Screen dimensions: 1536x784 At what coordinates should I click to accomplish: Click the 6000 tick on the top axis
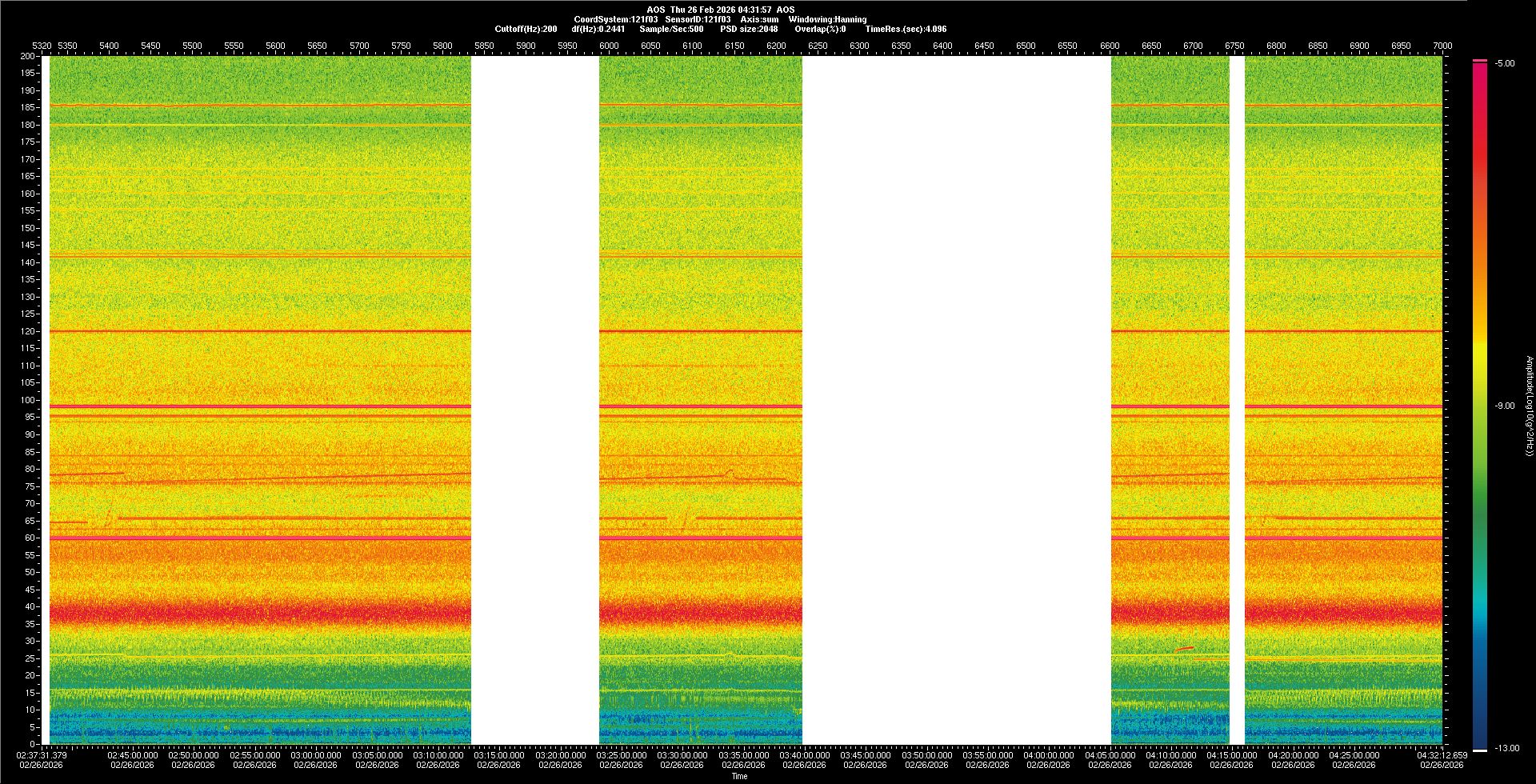609,46
